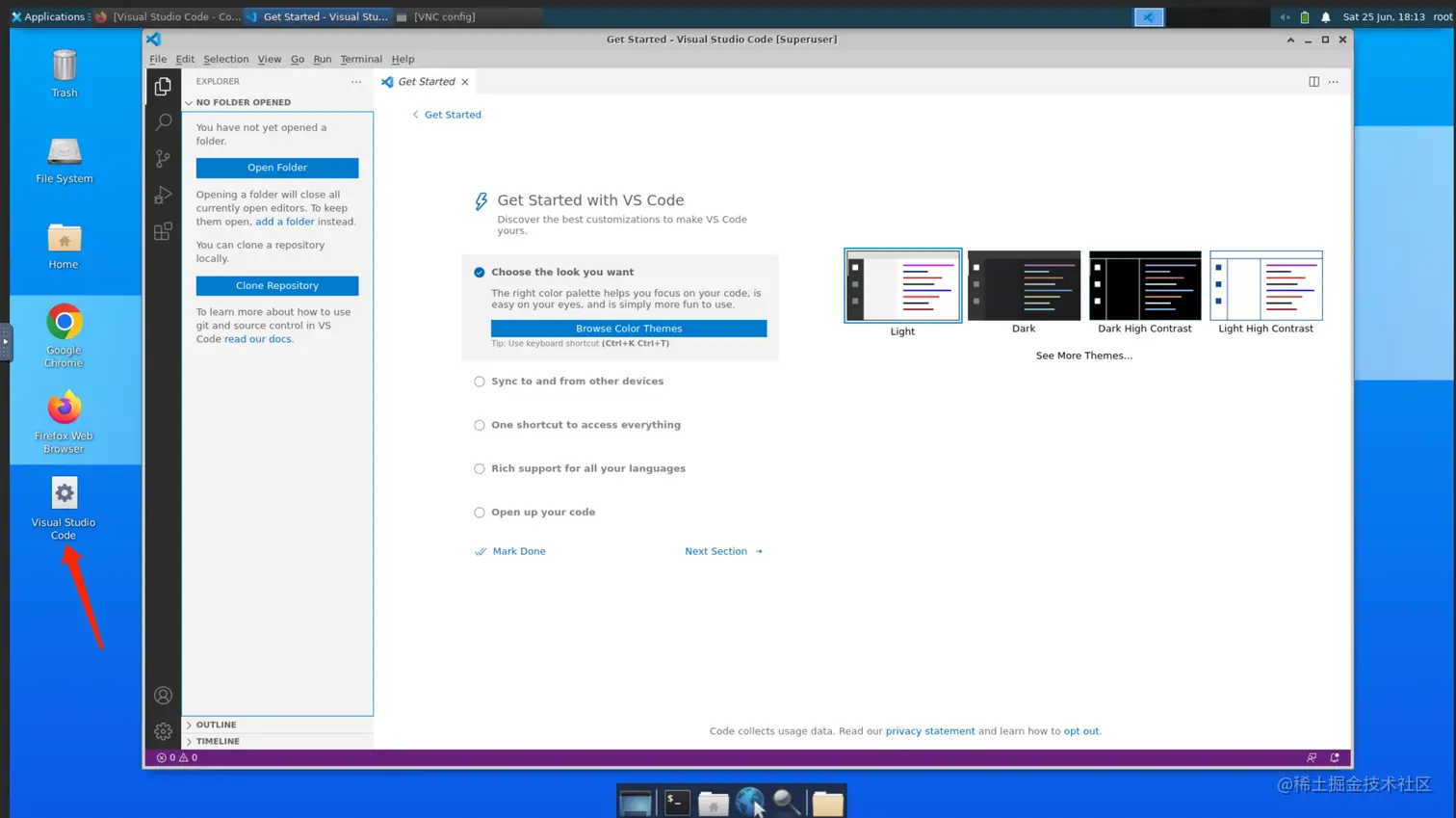Open the Selection menu
The height and width of the screenshot is (818, 1456).
pos(226,60)
